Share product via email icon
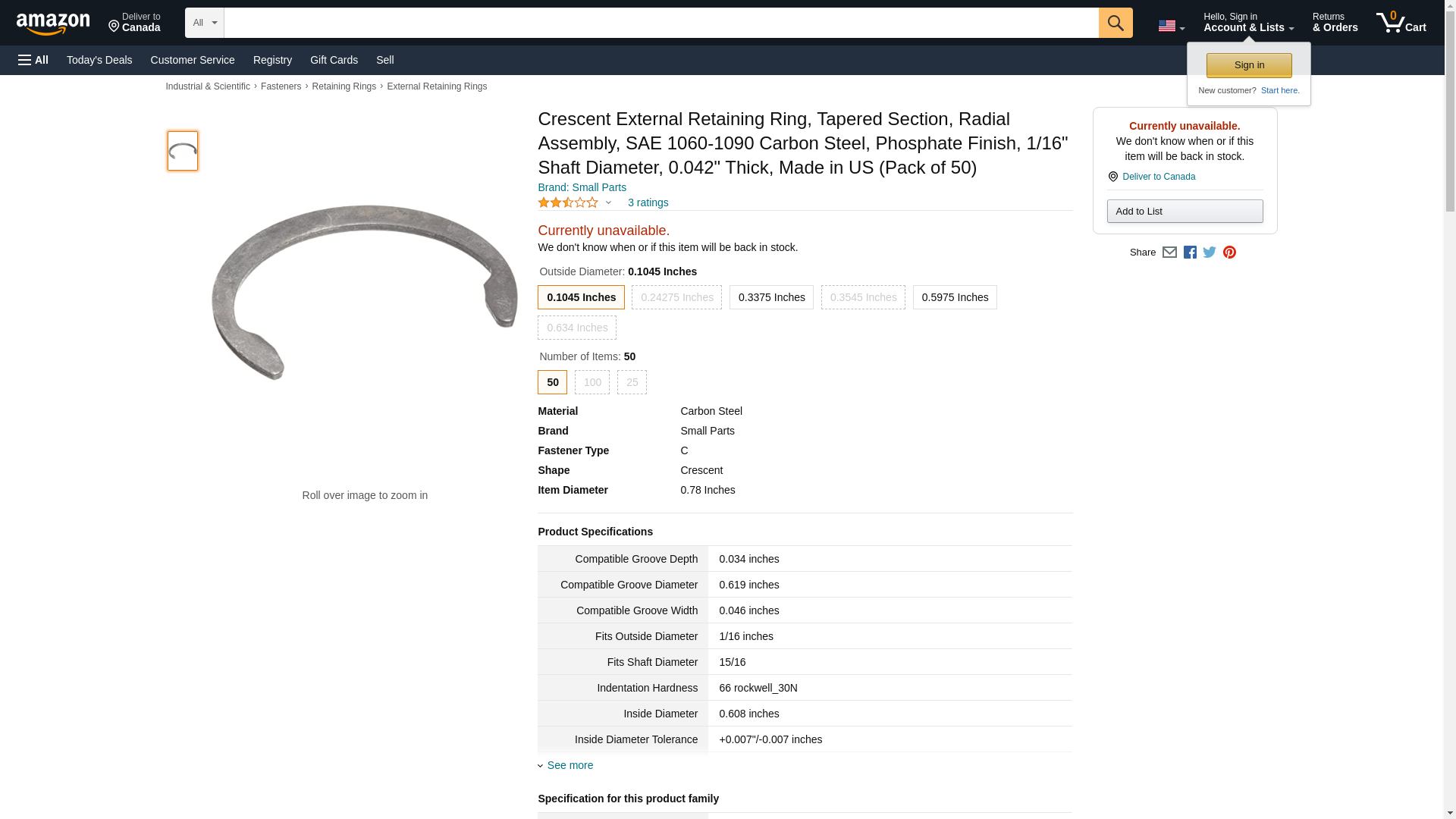Screen dimensions: 1456x819 [x=1169, y=253]
